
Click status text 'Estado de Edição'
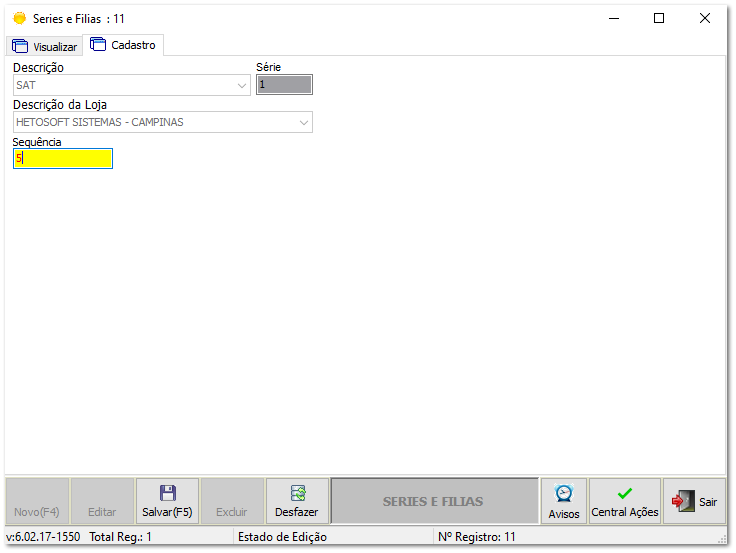click(282, 537)
